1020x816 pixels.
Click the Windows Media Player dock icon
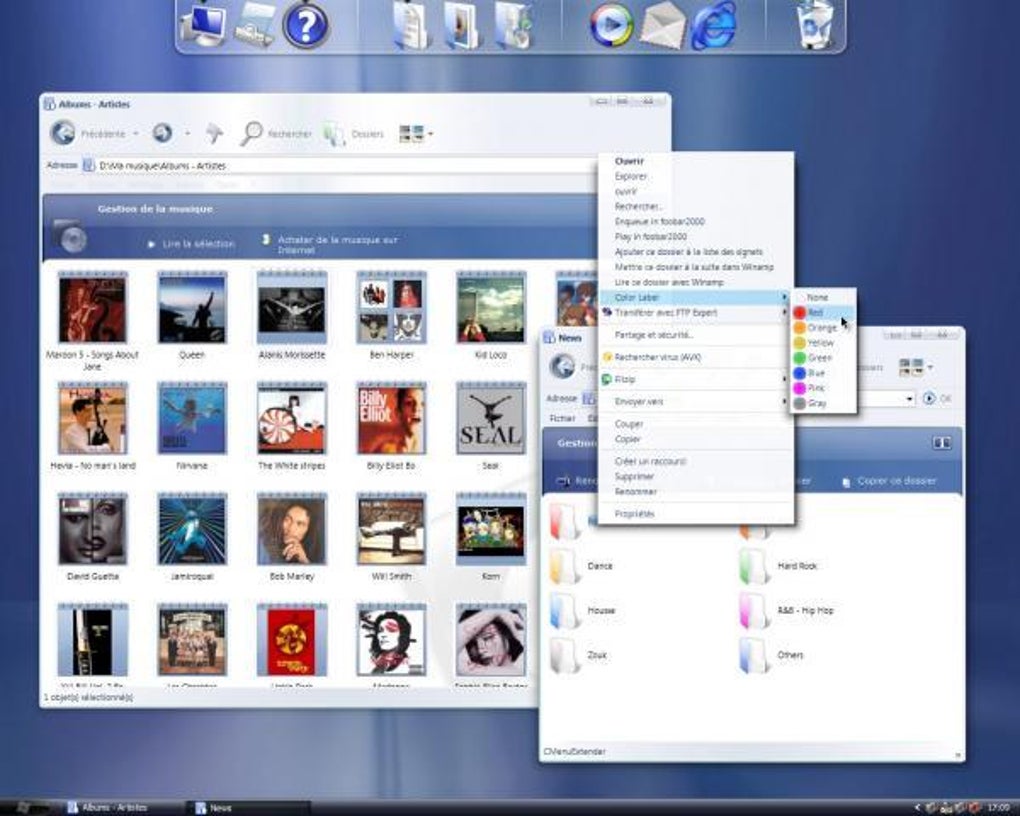click(611, 25)
